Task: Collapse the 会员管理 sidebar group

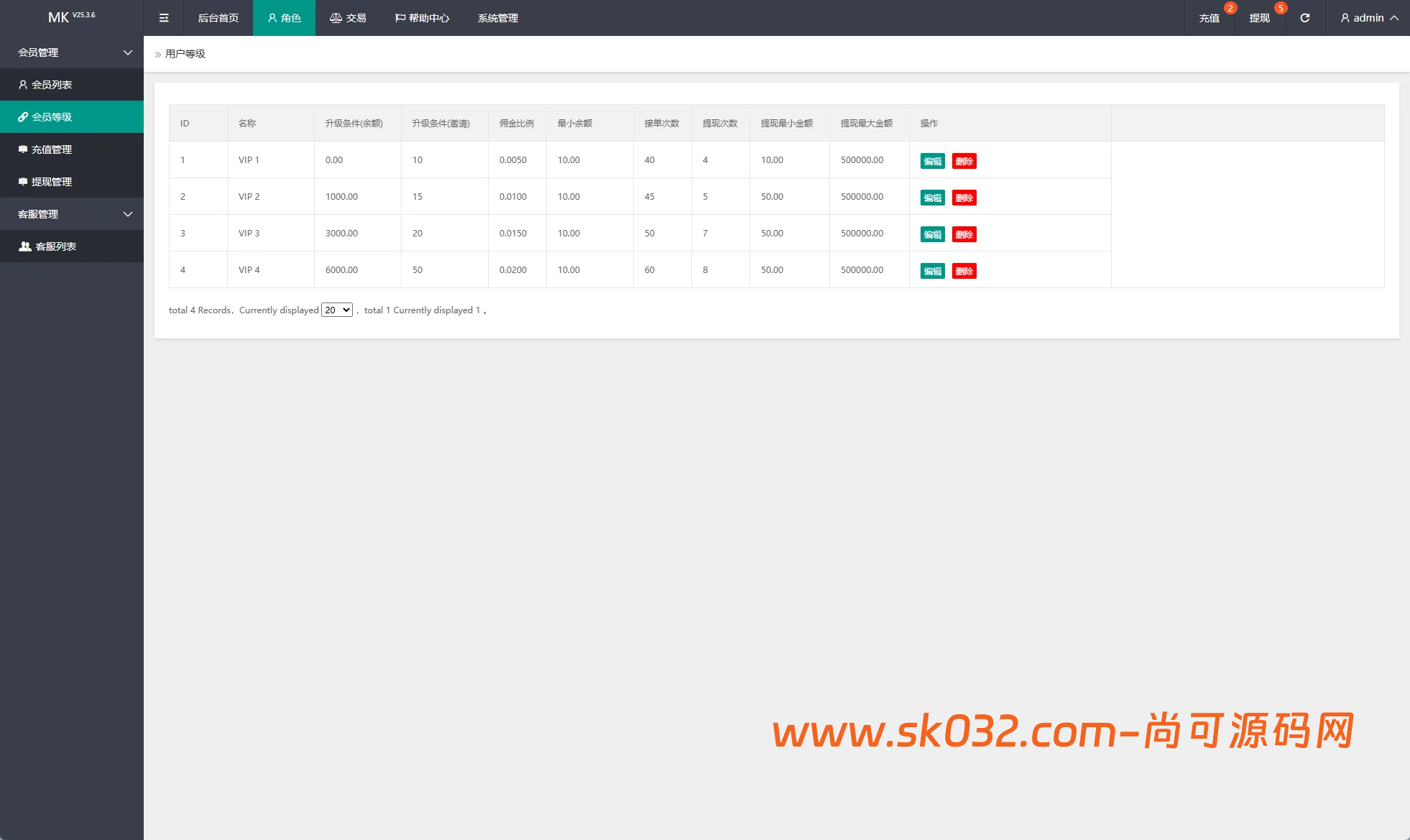Action: [x=72, y=52]
